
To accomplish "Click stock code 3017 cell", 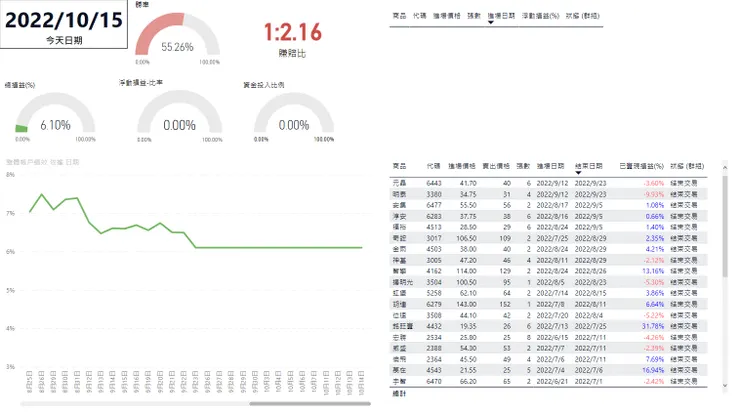I will tap(434, 238).
